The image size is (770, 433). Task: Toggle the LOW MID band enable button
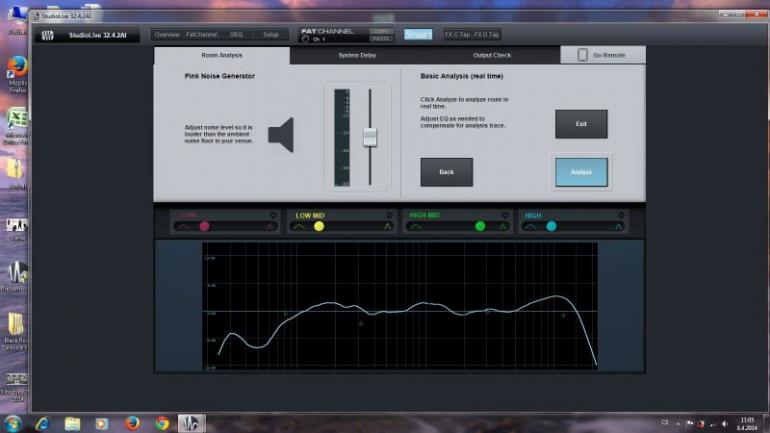coord(389,215)
